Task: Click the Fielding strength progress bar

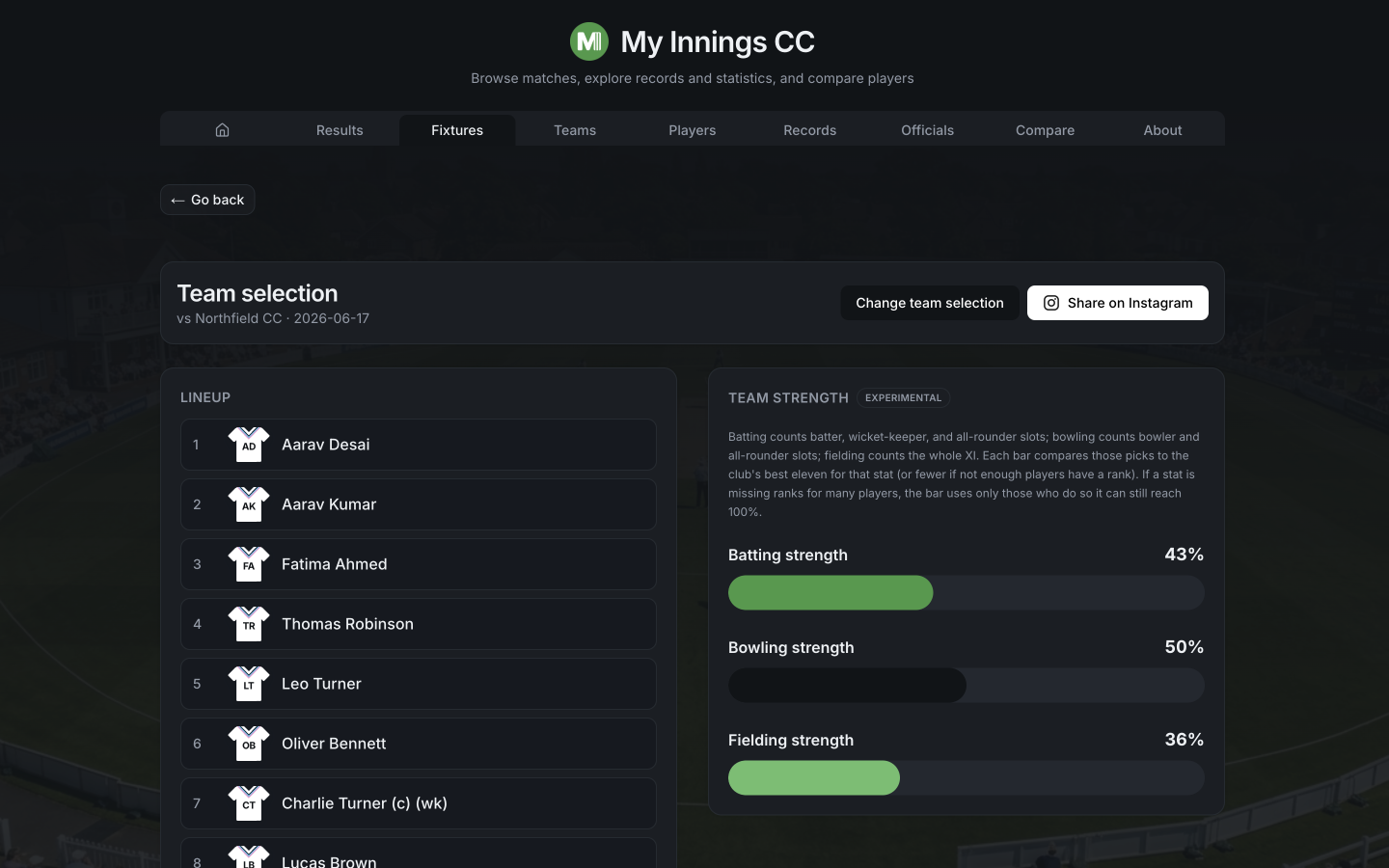Action: pos(967,777)
